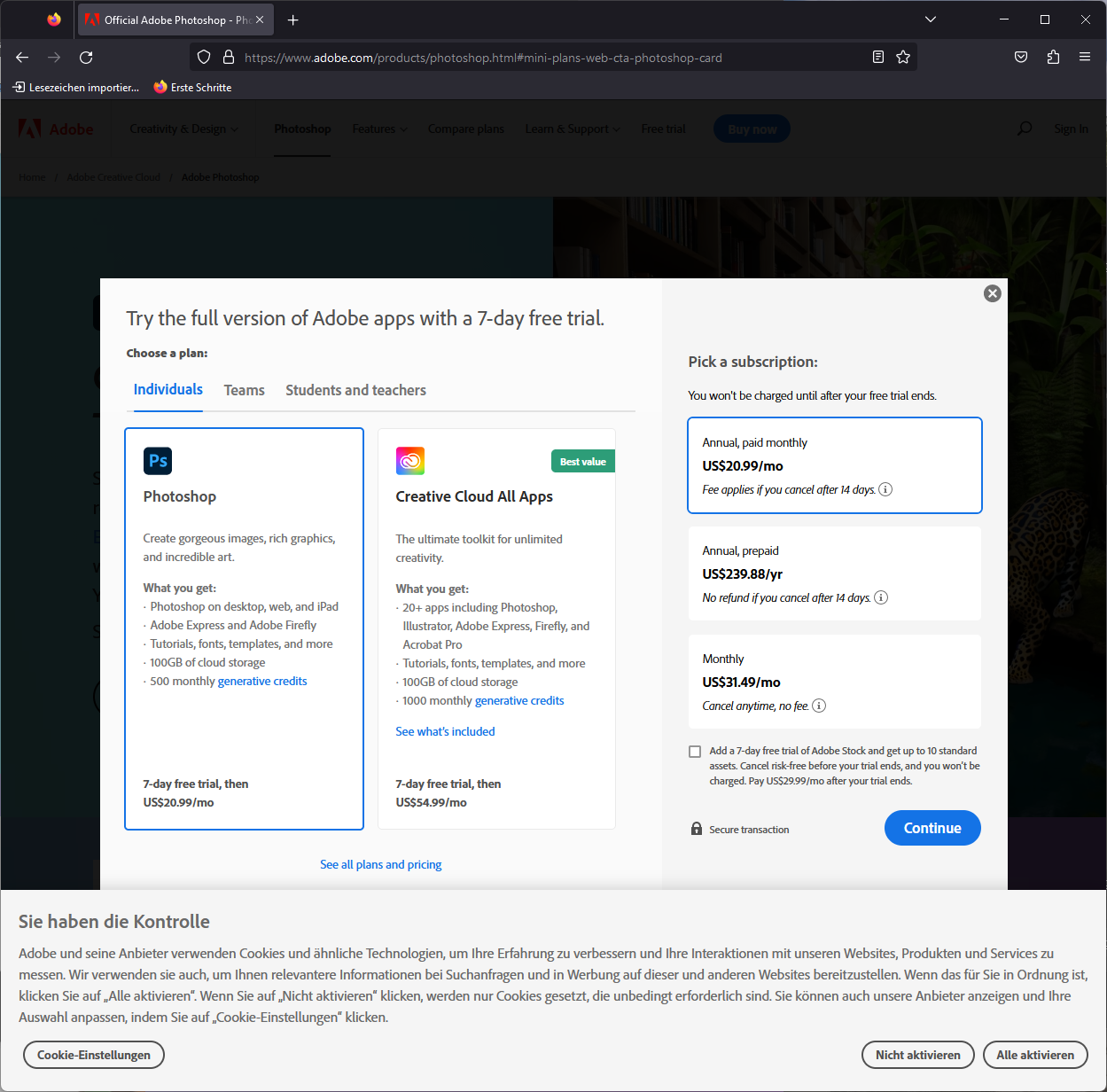
Task: Click the Continue button
Action: pos(932,827)
